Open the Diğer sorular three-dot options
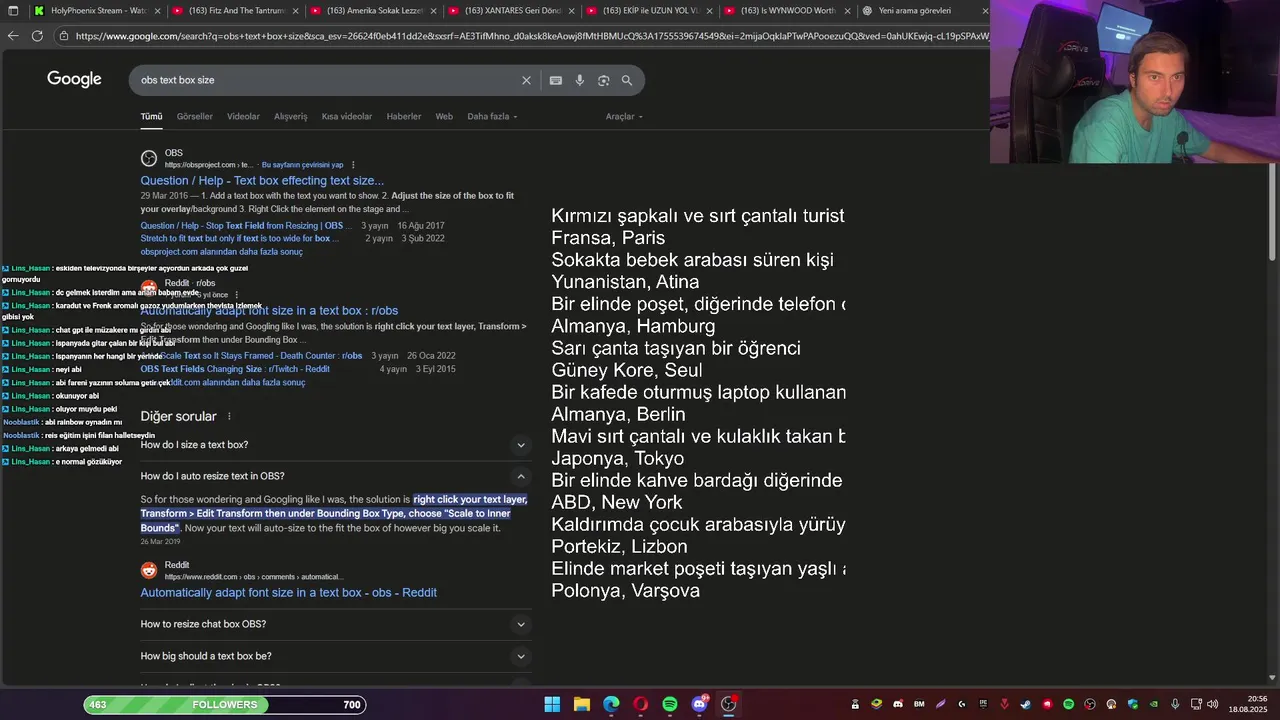Viewport: 1280px width, 720px height. 229,416
